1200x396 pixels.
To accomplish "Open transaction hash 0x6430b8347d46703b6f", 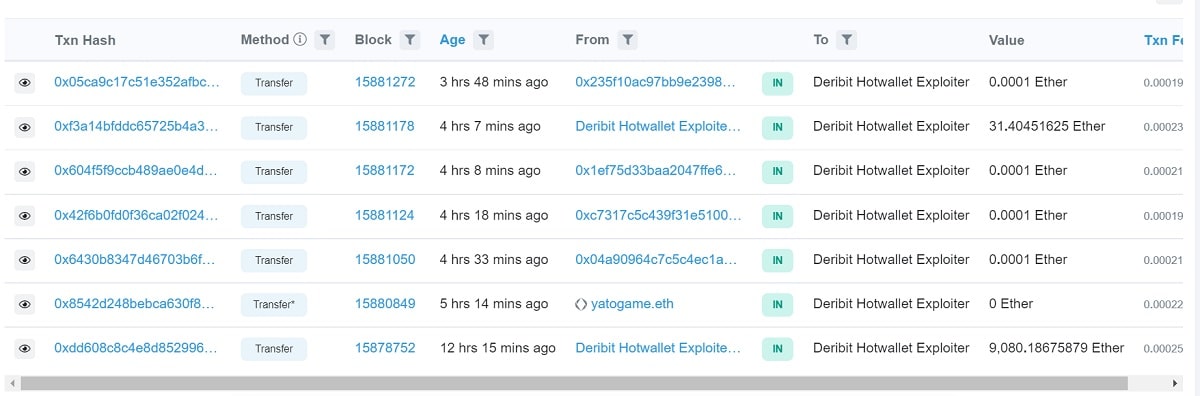I will point(136,260).
